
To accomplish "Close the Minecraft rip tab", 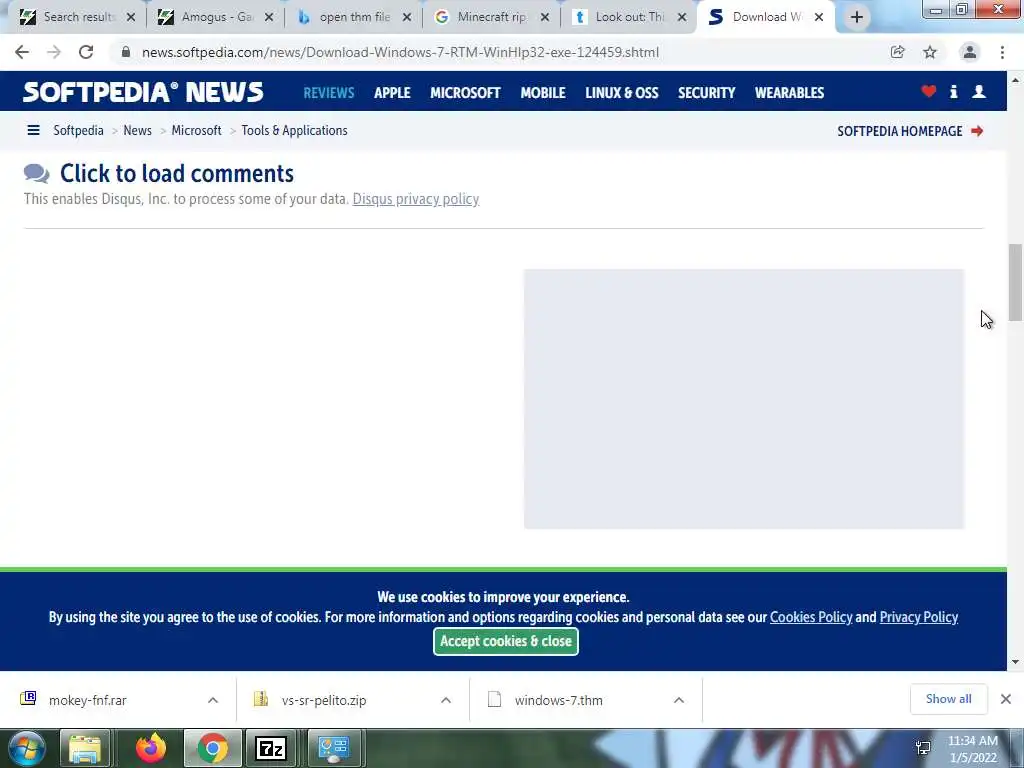I will pyautogui.click(x=545, y=17).
